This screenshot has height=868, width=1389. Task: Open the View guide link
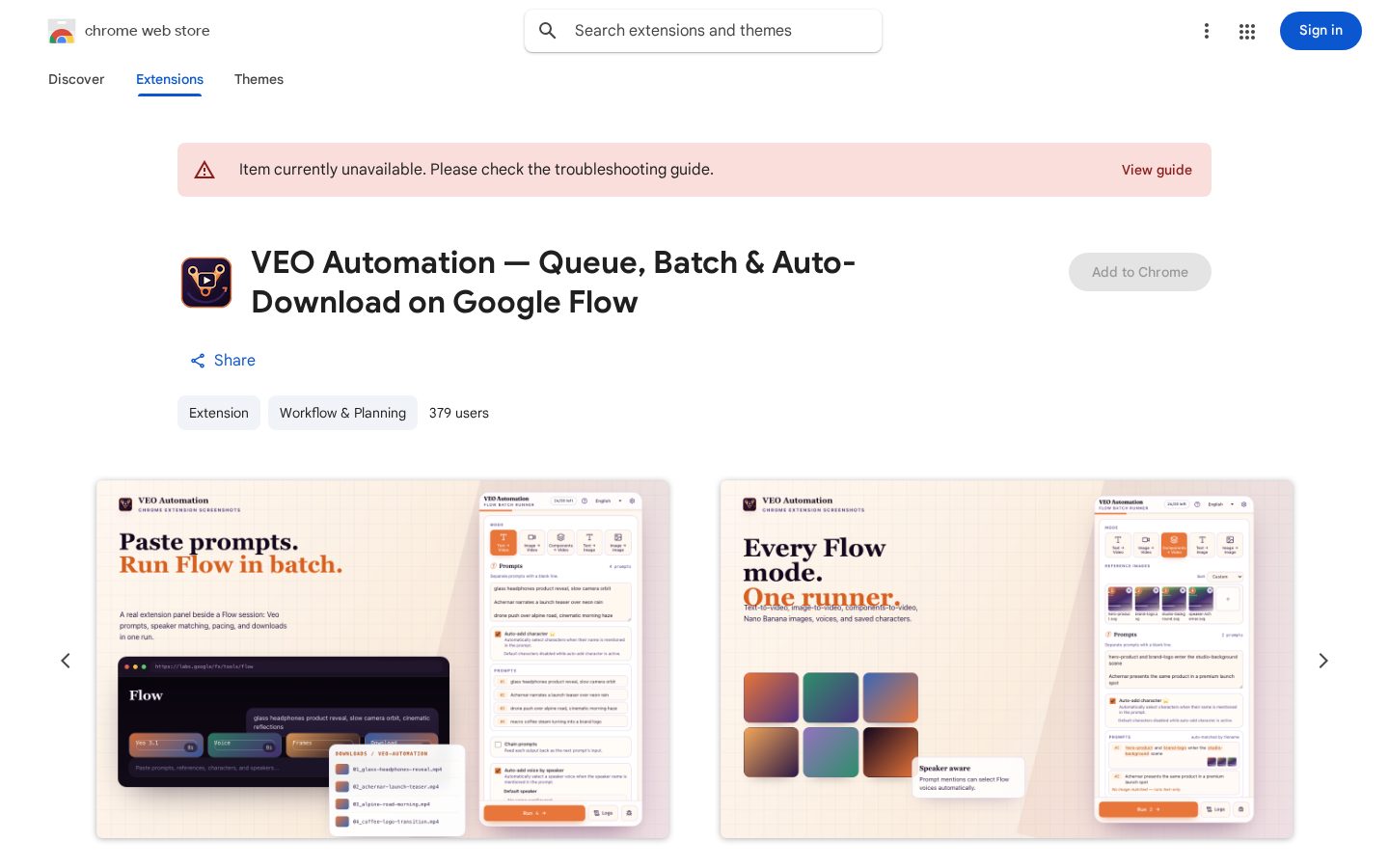click(1157, 170)
